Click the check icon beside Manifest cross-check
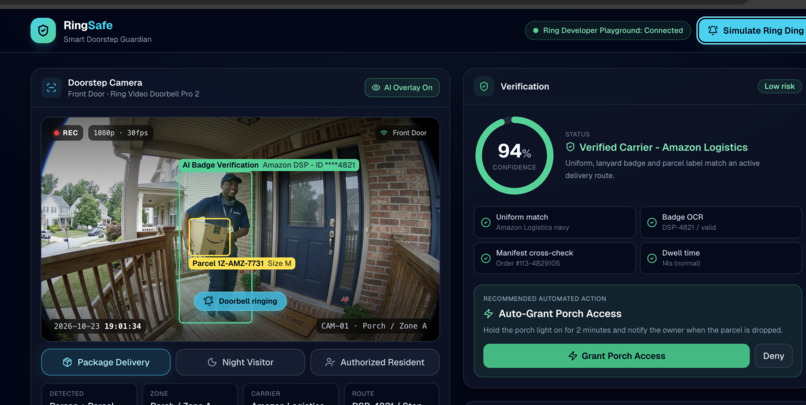 (x=485, y=258)
